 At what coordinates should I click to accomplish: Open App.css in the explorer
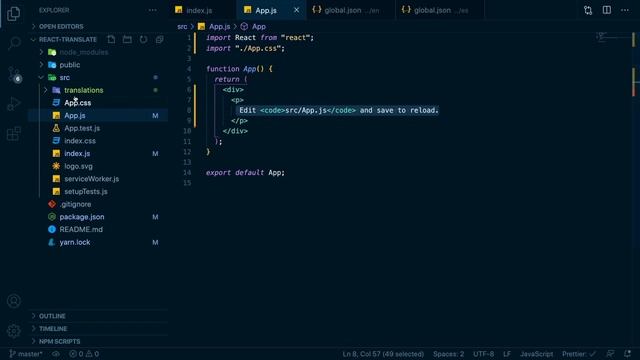coord(98,103)
